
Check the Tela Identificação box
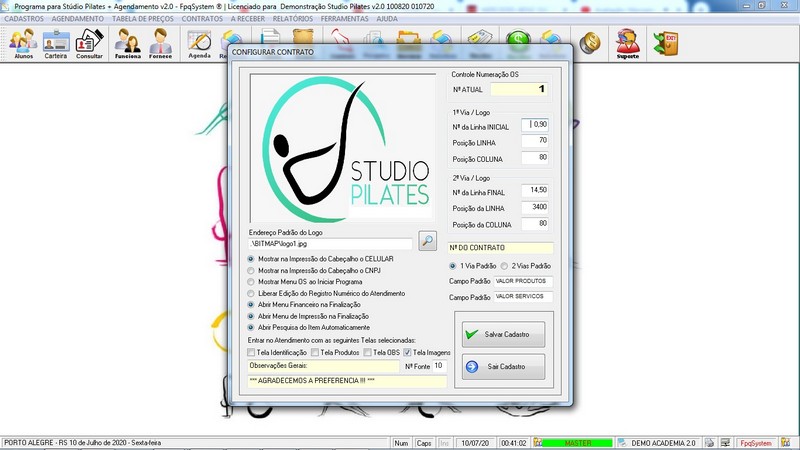click(x=251, y=353)
